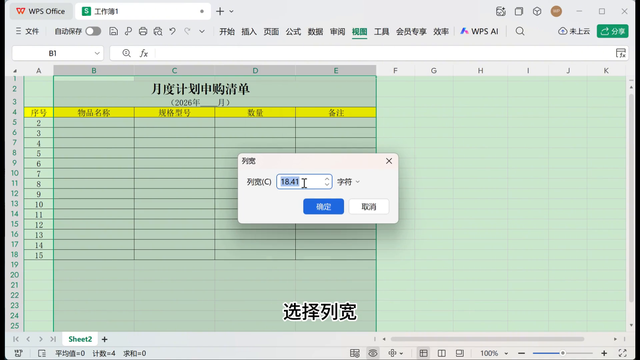The height and width of the screenshot is (360, 640).
Task: Select column F header
Action: coord(395,71)
